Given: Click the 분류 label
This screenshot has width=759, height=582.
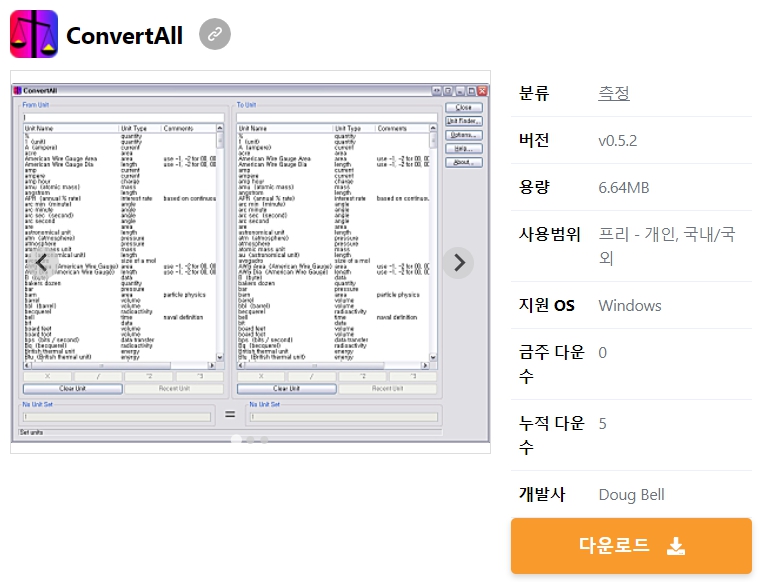Looking at the screenshot, I should (534, 93).
